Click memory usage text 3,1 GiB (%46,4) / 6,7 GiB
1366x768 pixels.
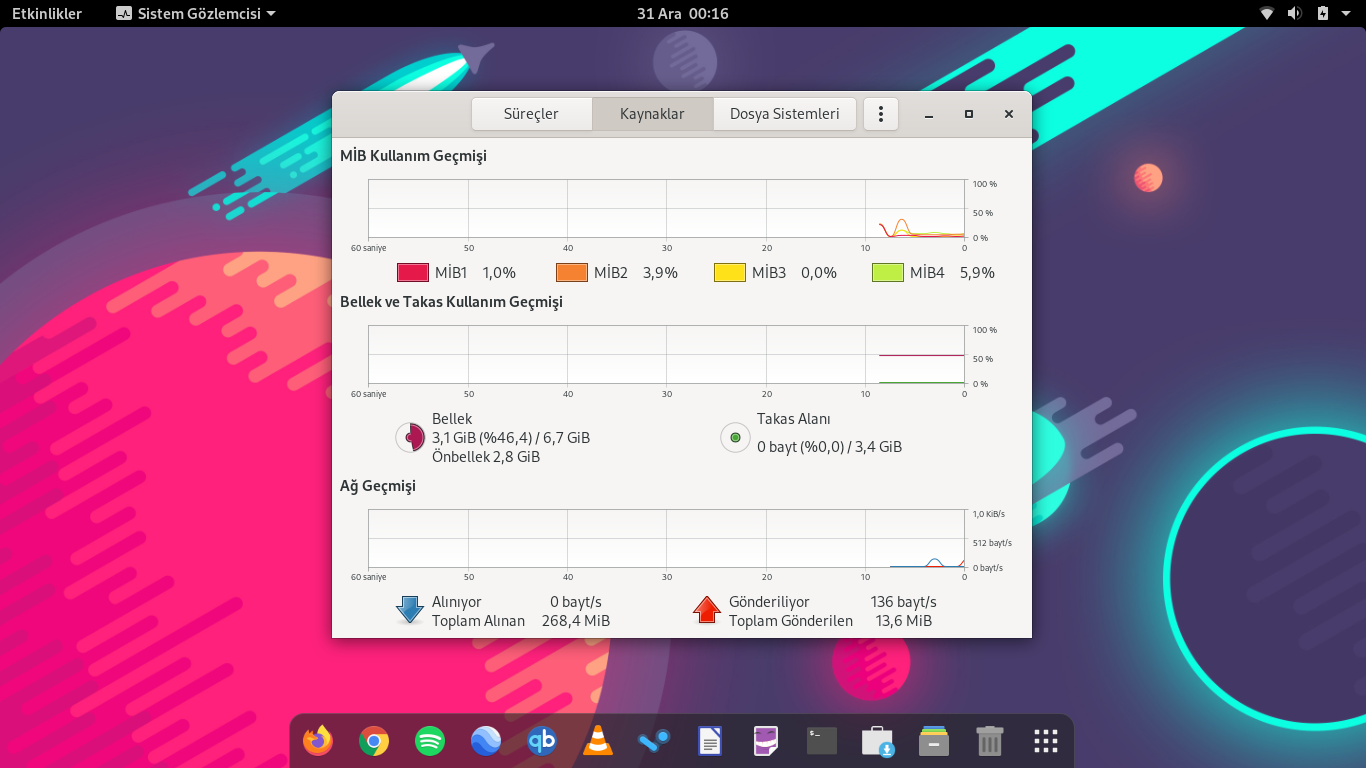(511, 438)
